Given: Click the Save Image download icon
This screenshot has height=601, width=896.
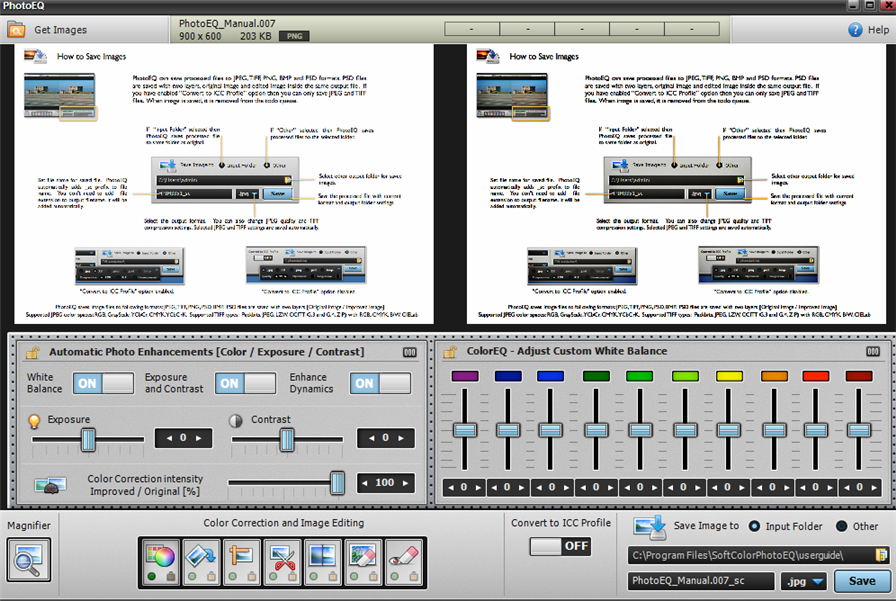Looking at the screenshot, I should (x=650, y=527).
